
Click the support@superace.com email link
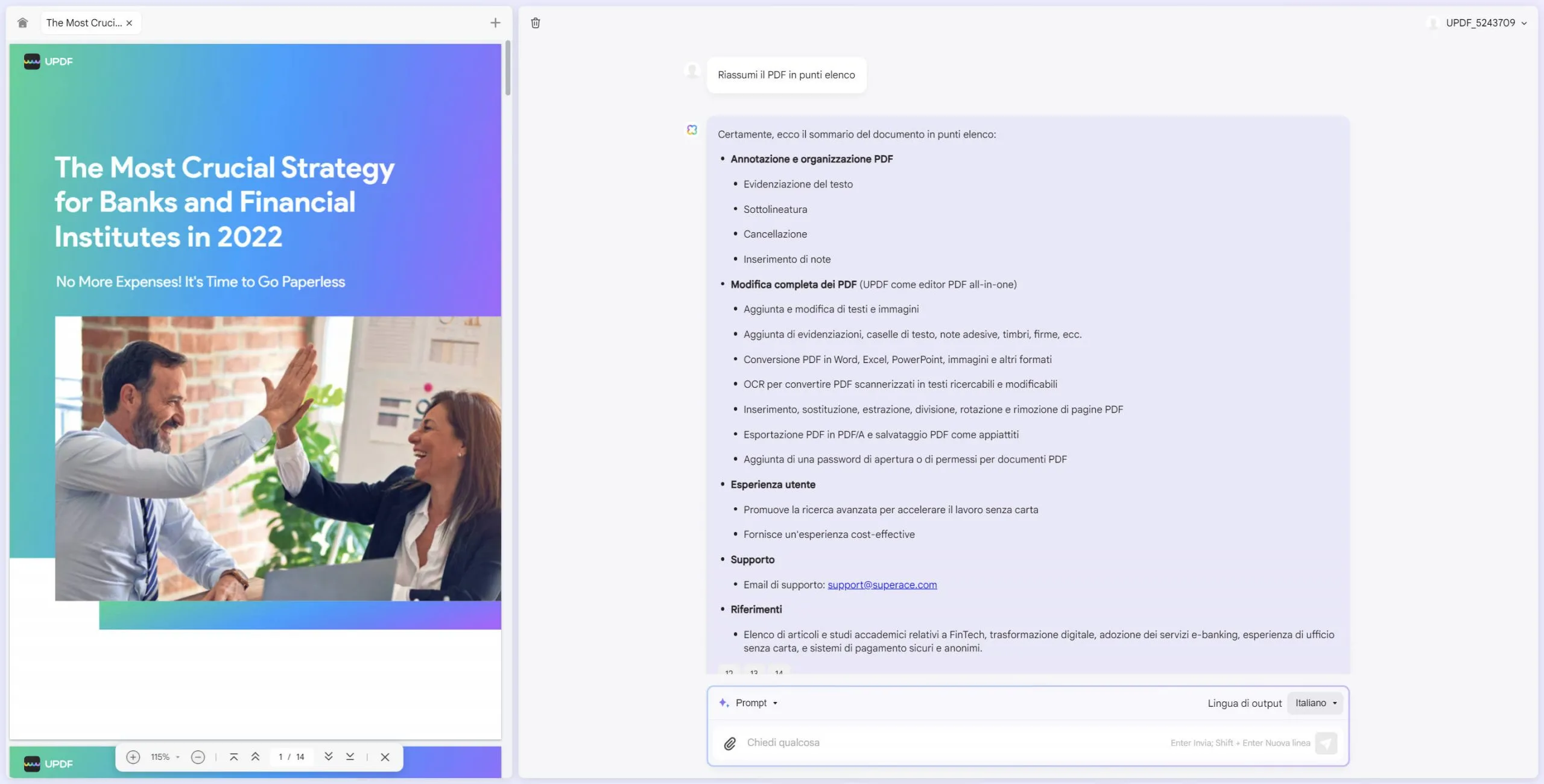click(x=881, y=585)
